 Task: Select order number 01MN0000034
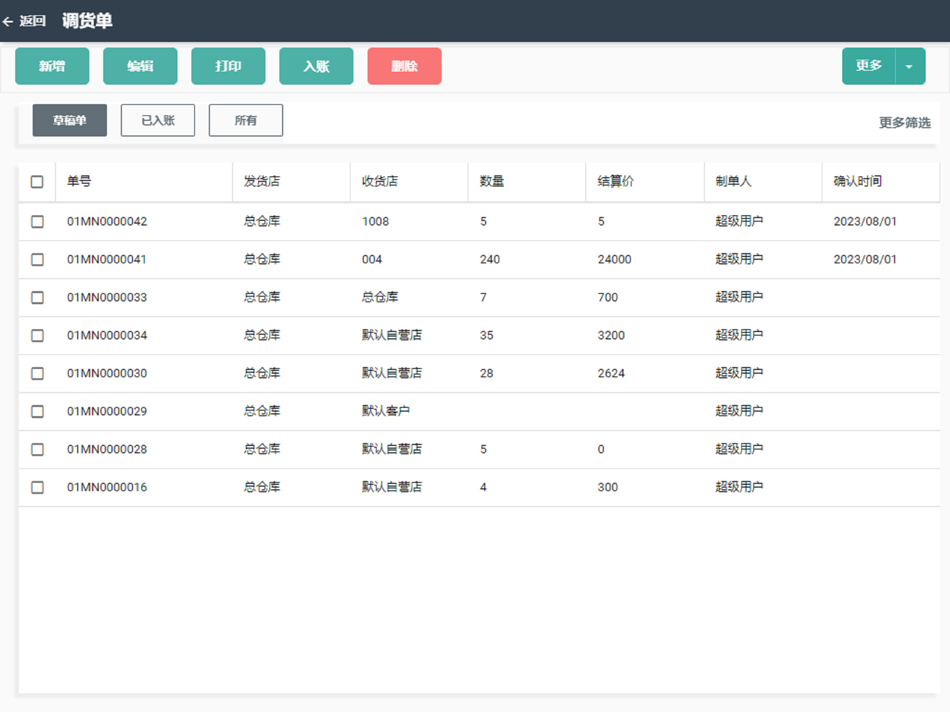(x=107, y=335)
